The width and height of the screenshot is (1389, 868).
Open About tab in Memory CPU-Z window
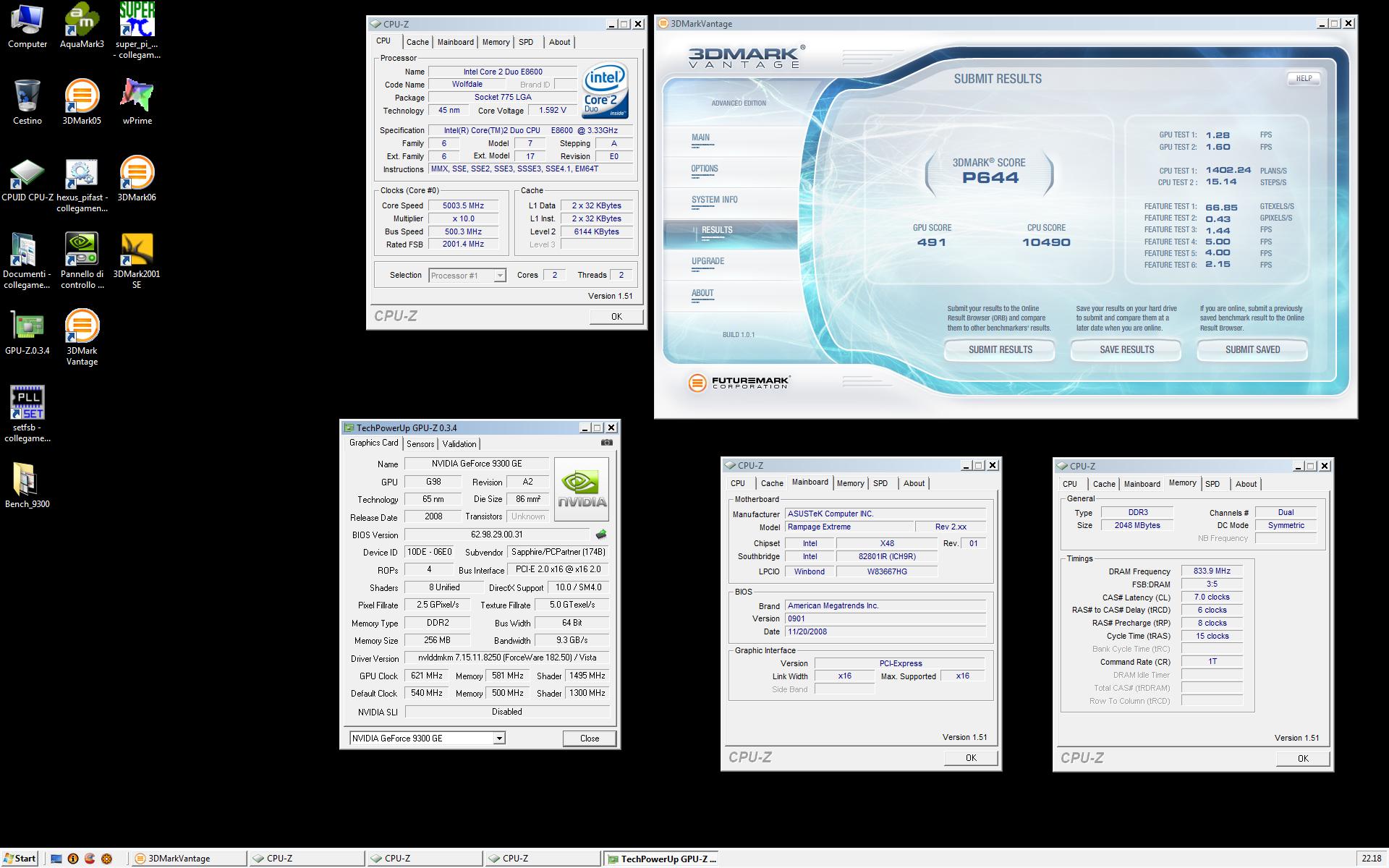(x=1246, y=484)
